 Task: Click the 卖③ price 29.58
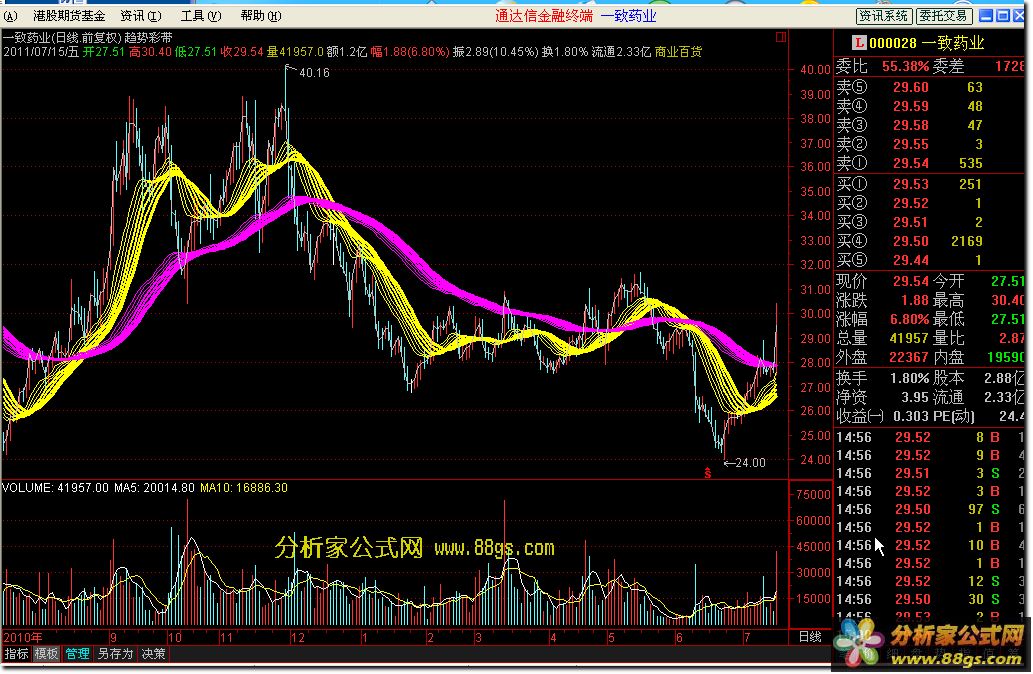click(x=910, y=125)
